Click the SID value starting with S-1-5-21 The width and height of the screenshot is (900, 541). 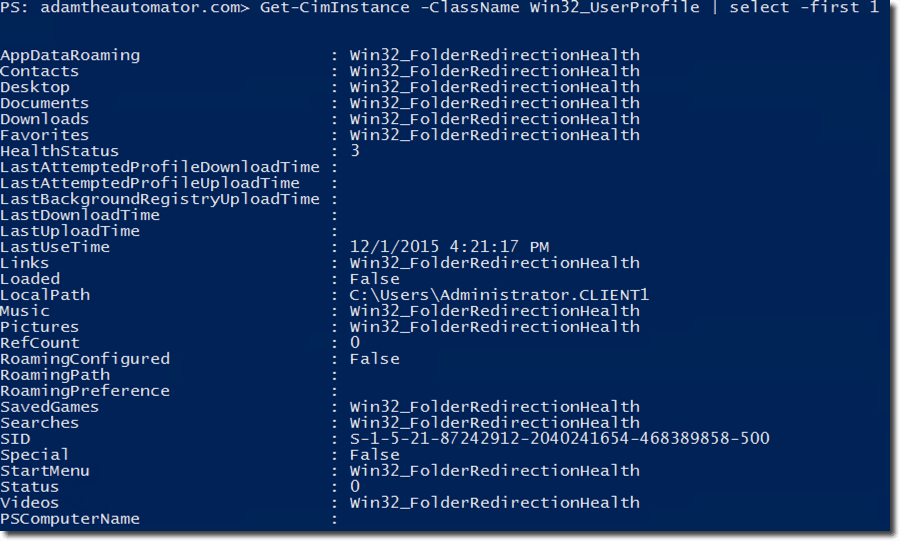click(x=559, y=439)
